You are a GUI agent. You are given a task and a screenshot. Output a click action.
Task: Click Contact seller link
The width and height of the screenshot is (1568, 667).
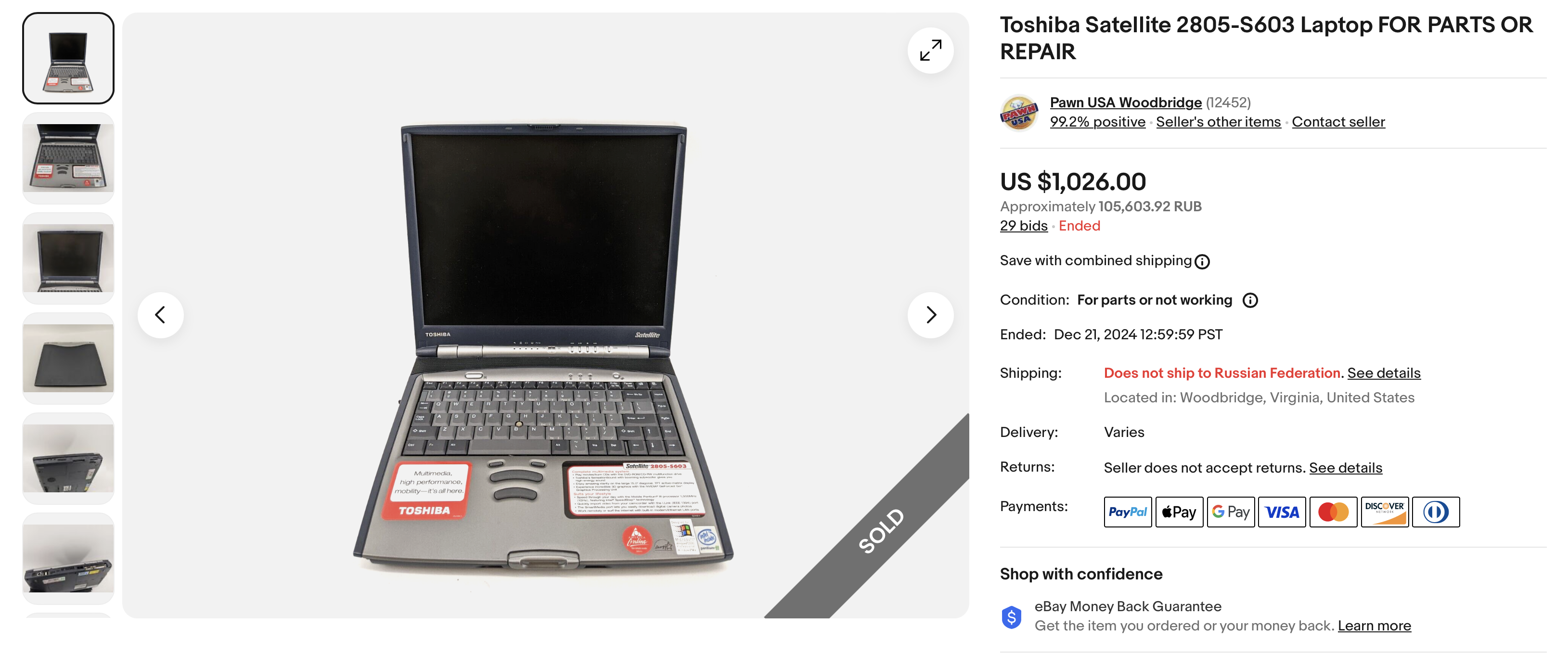click(x=1338, y=122)
